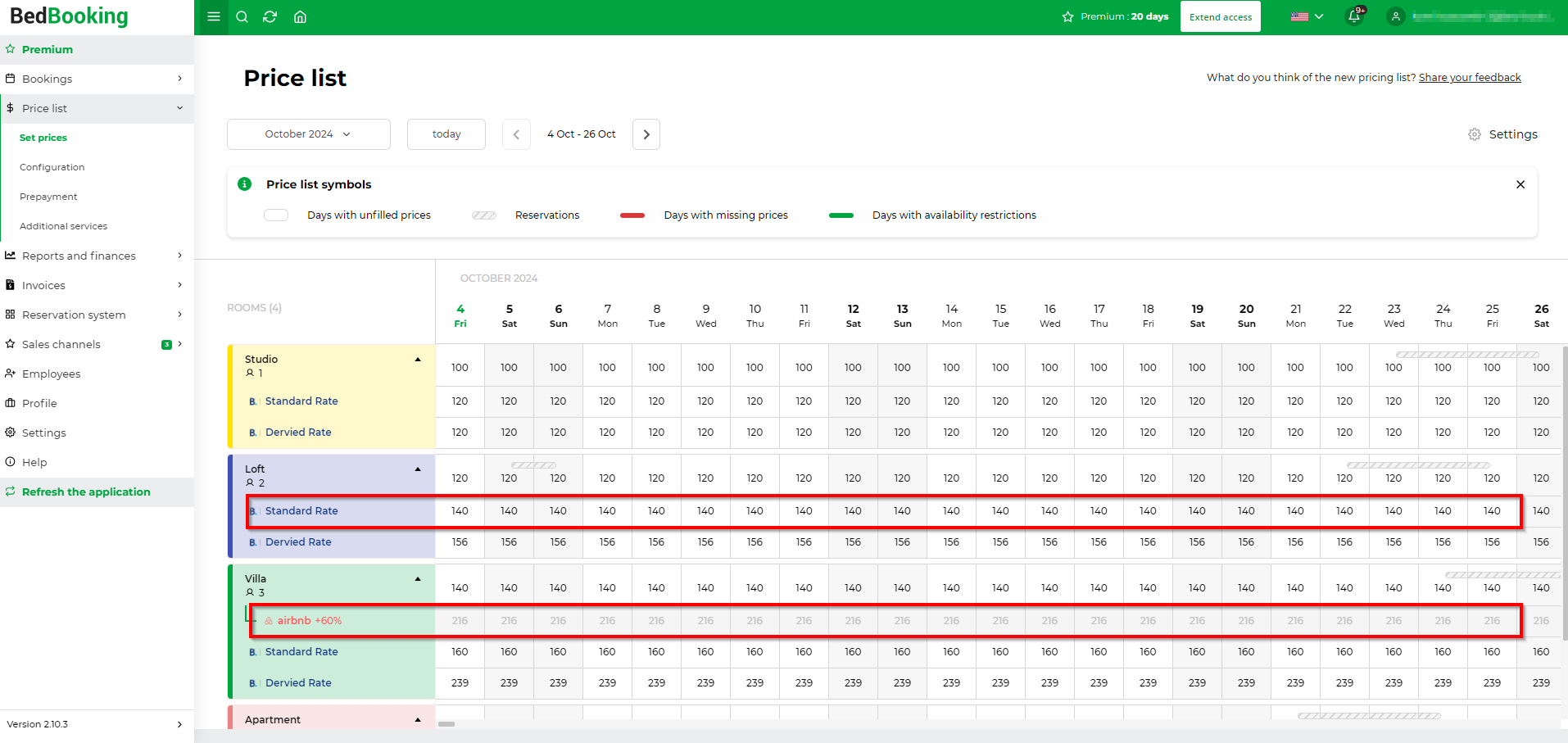Click Villa Standard Rate 160 for 26 Sat
Screen dimensions: 1568x743
pos(1541,652)
